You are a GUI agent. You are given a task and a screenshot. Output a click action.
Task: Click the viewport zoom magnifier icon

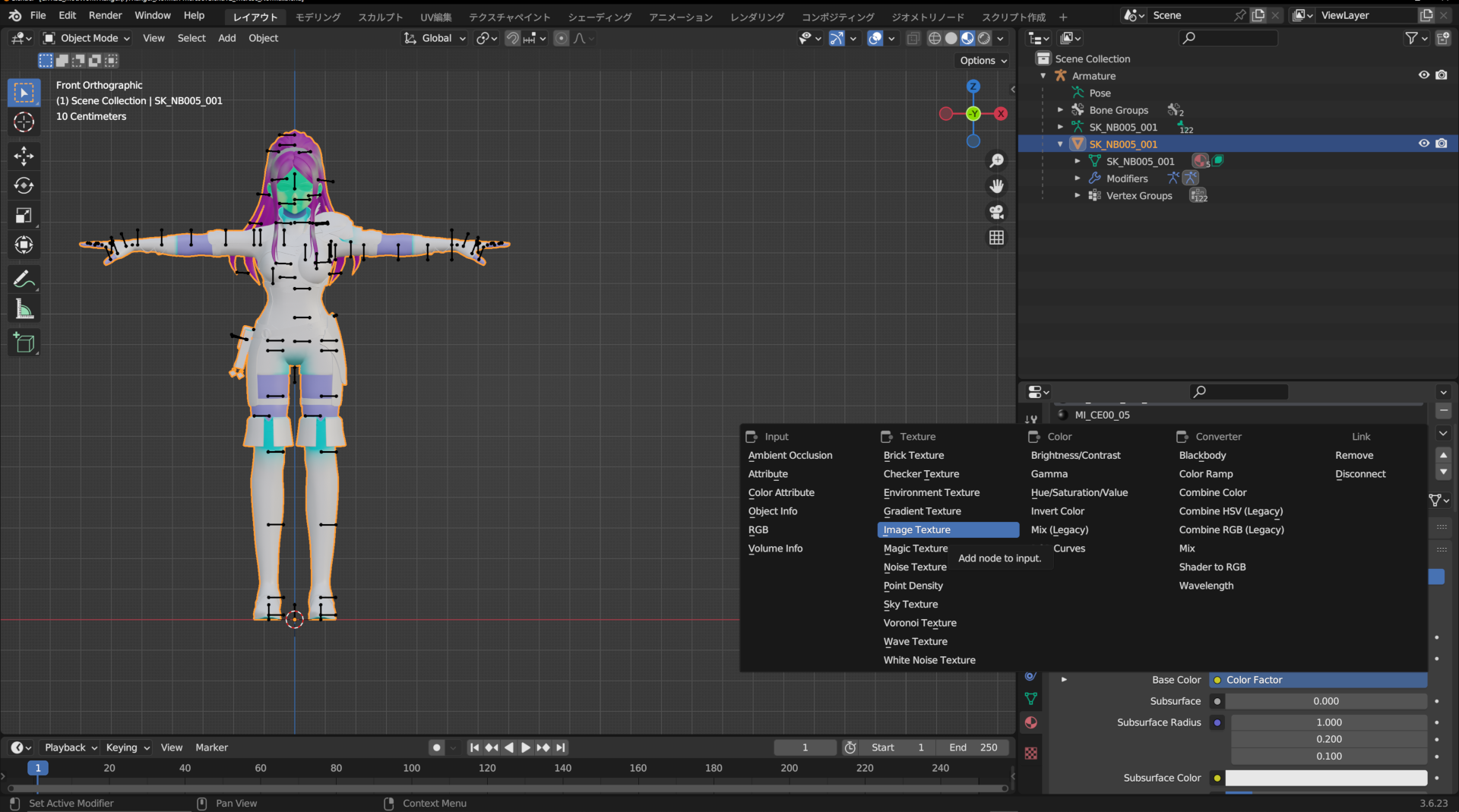996,160
